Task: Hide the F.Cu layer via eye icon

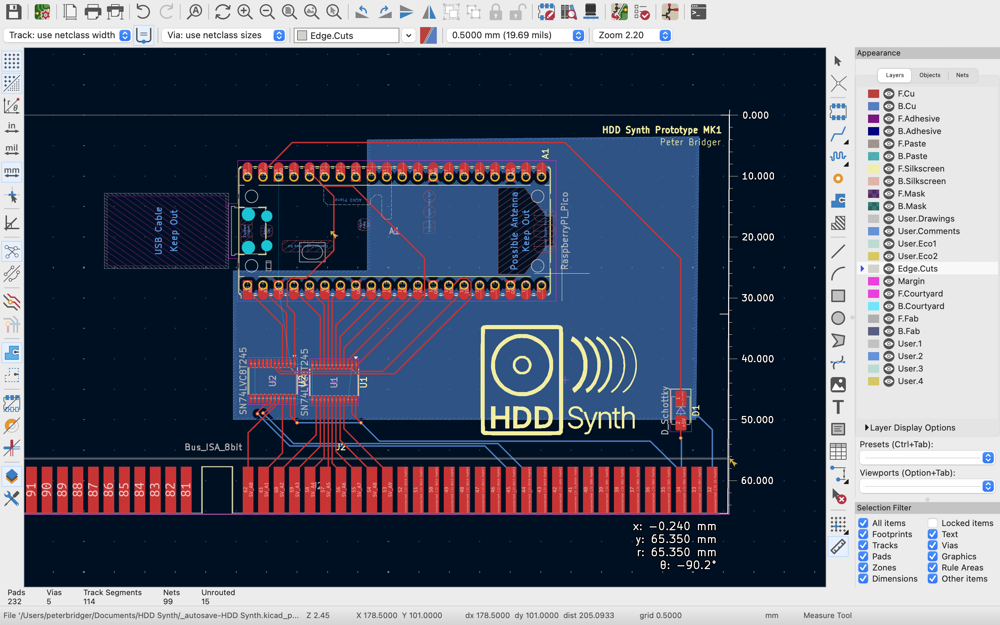Action: point(888,94)
